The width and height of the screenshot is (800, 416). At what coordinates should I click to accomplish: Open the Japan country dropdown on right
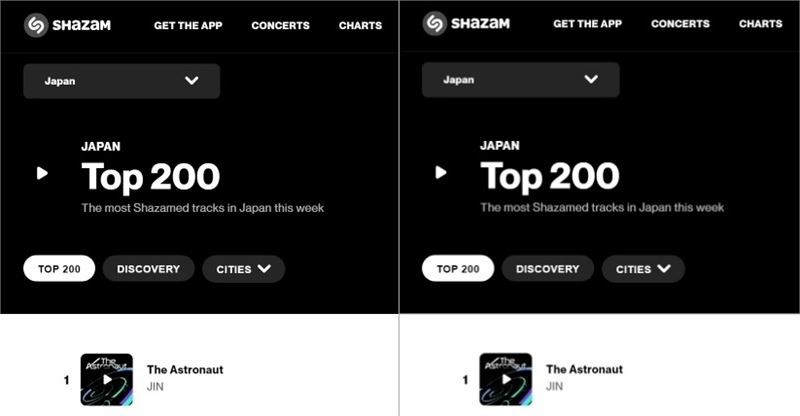pyautogui.click(x=520, y=80)
